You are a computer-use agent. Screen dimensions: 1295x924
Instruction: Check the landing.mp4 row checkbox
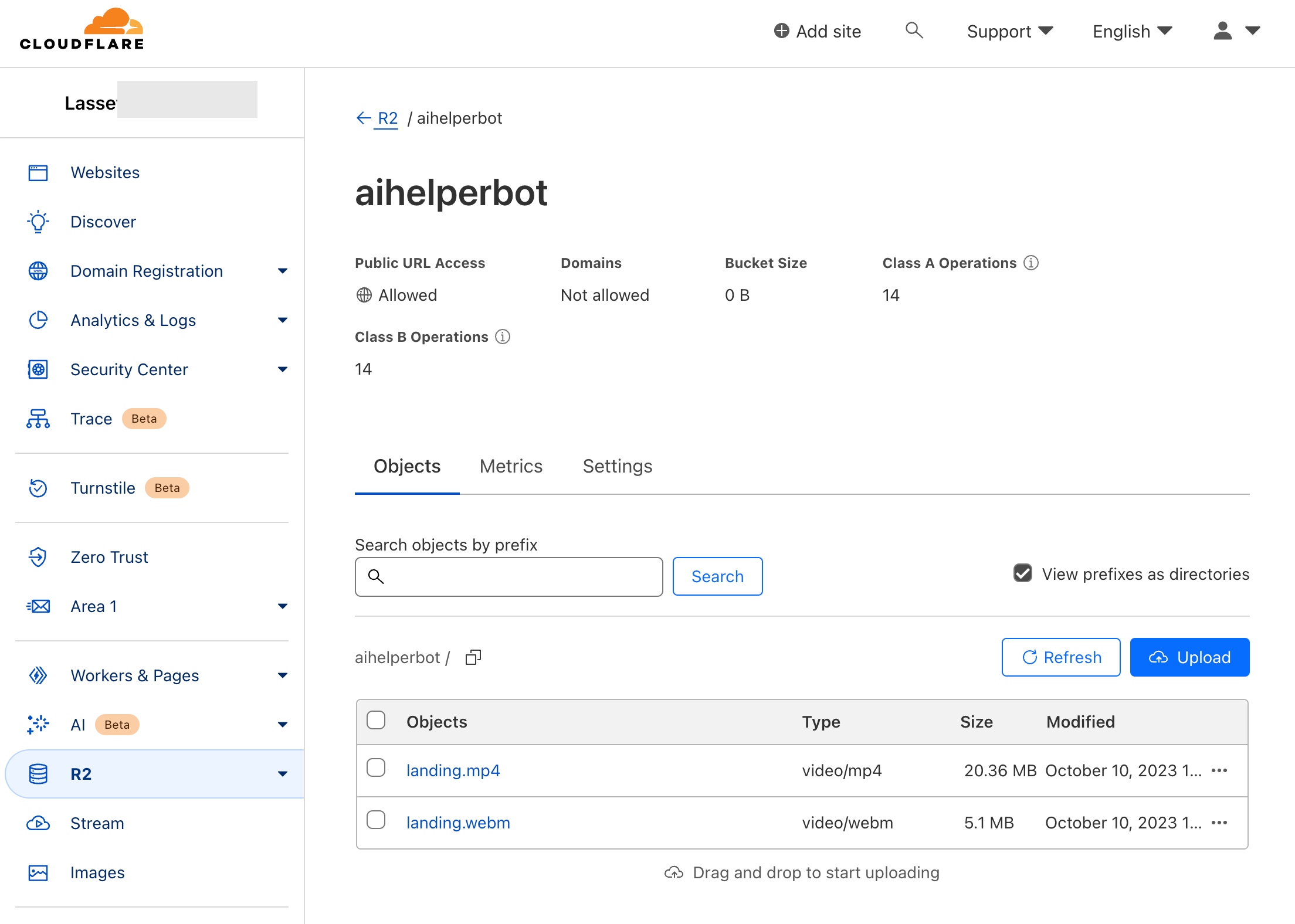tap(376, 767)
